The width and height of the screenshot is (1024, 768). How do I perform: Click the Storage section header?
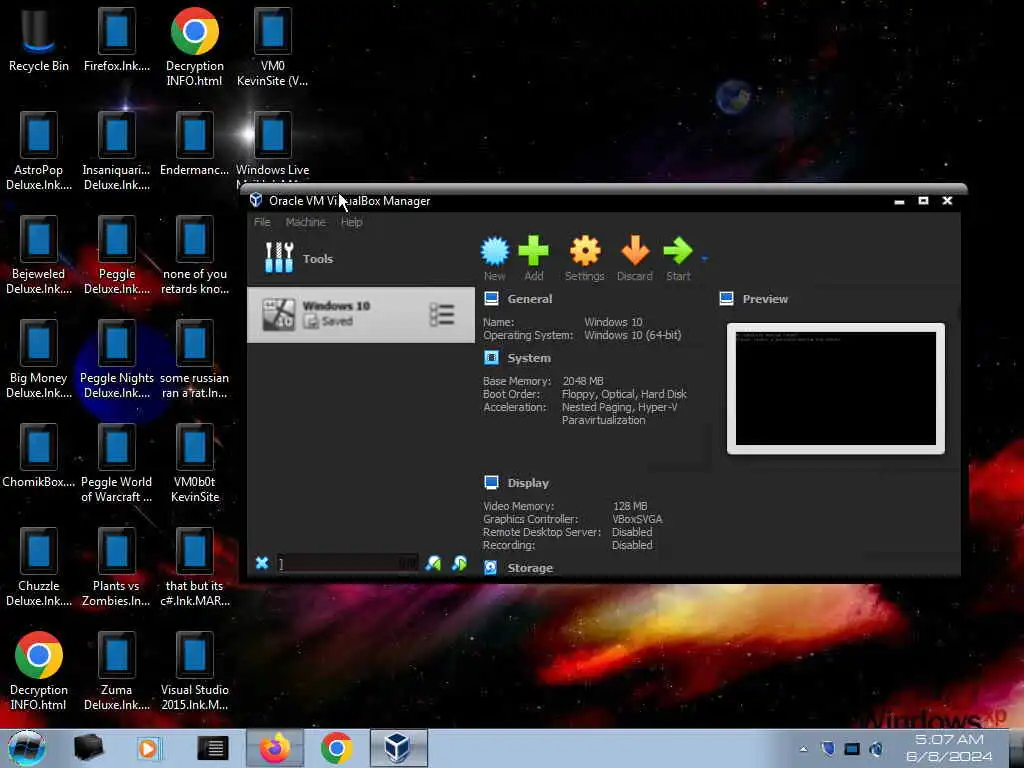coord(530,568)
